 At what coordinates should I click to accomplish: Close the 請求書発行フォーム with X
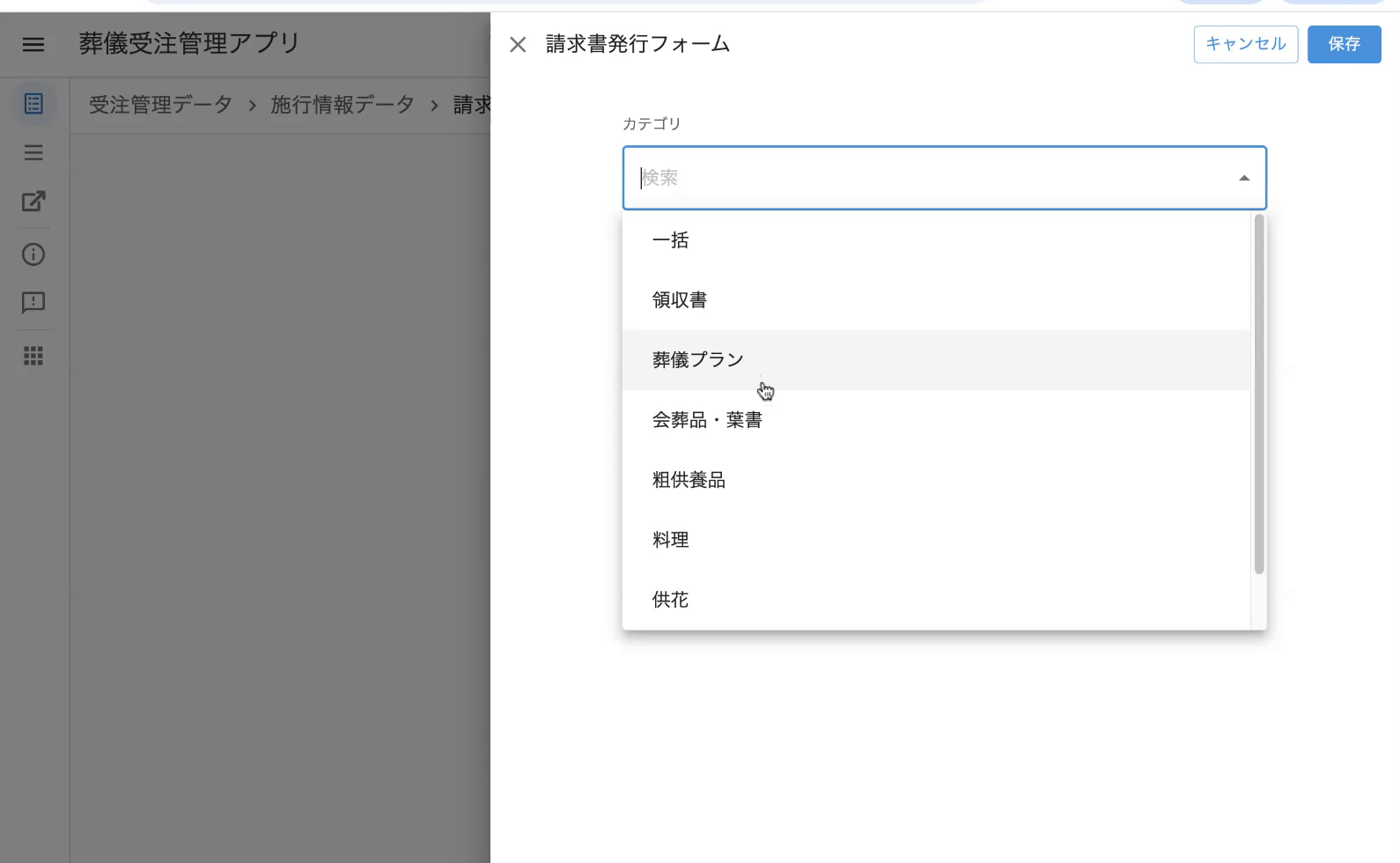(x=518, y=44)
